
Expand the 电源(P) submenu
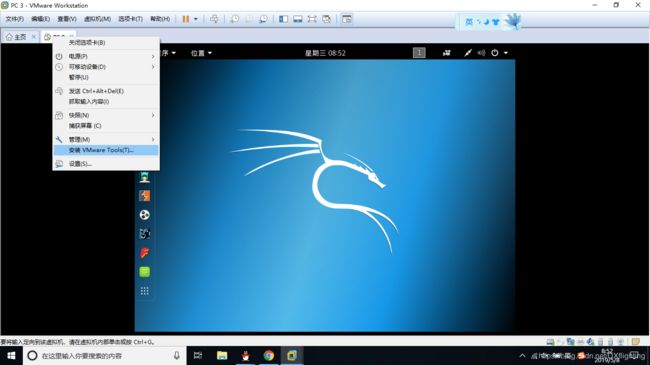106,56
